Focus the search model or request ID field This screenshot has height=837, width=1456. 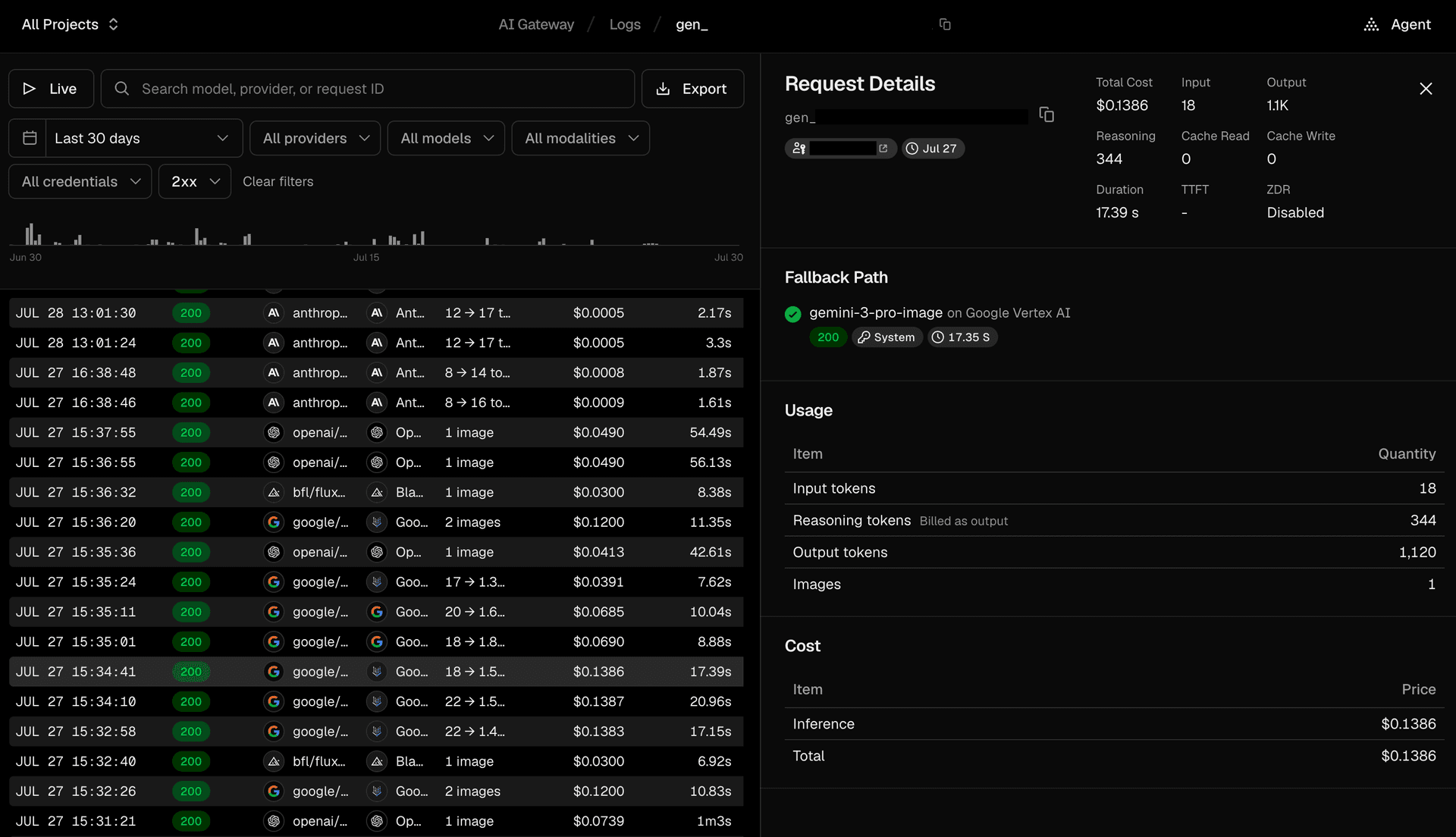pos(368,89)
